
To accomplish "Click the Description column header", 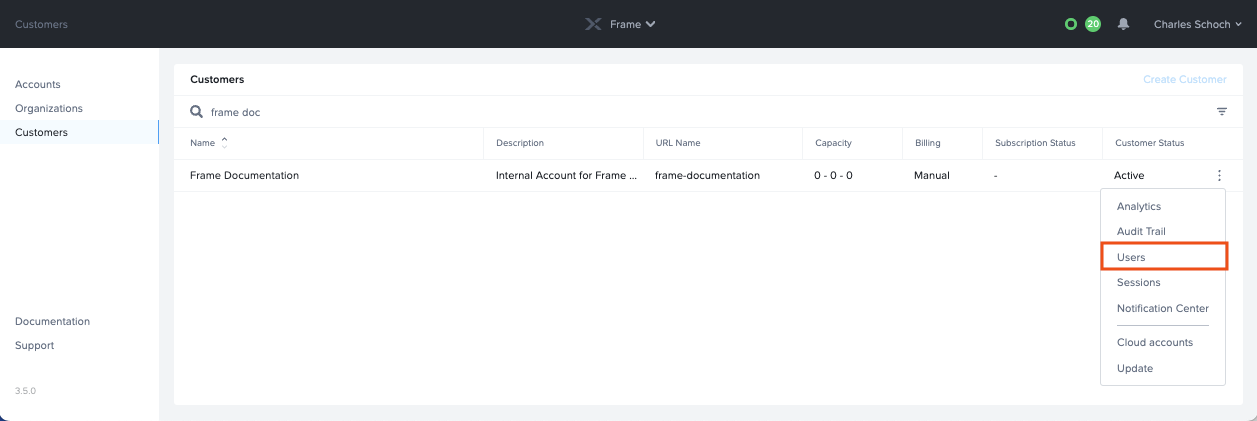I will (520, 143).
